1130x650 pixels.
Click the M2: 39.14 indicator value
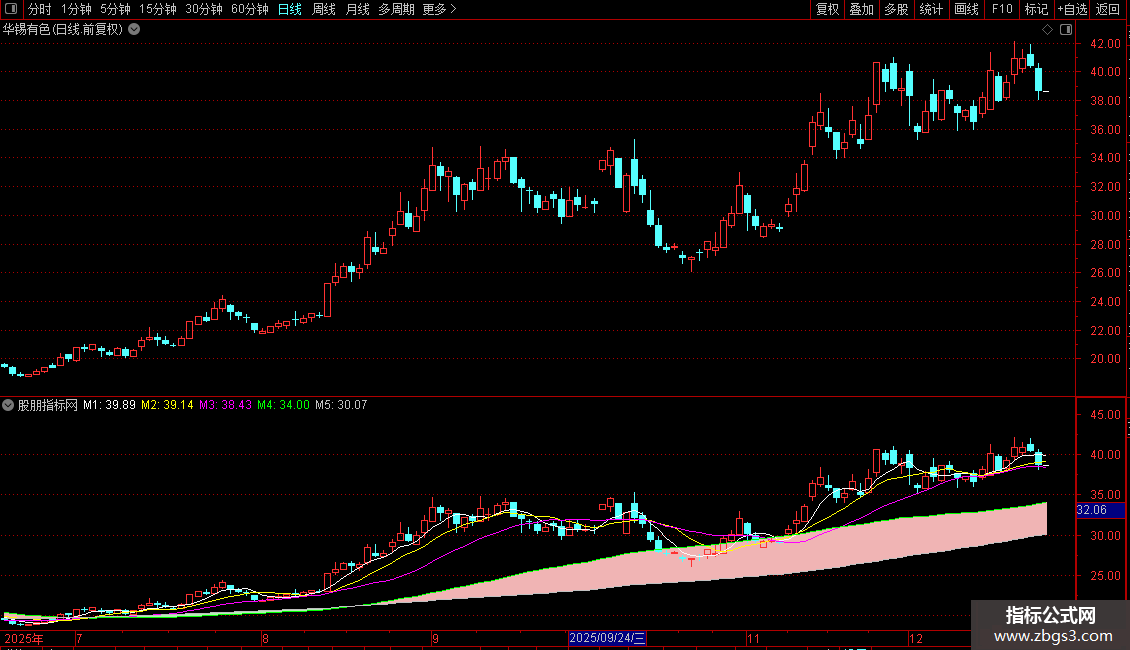[167, 405]
